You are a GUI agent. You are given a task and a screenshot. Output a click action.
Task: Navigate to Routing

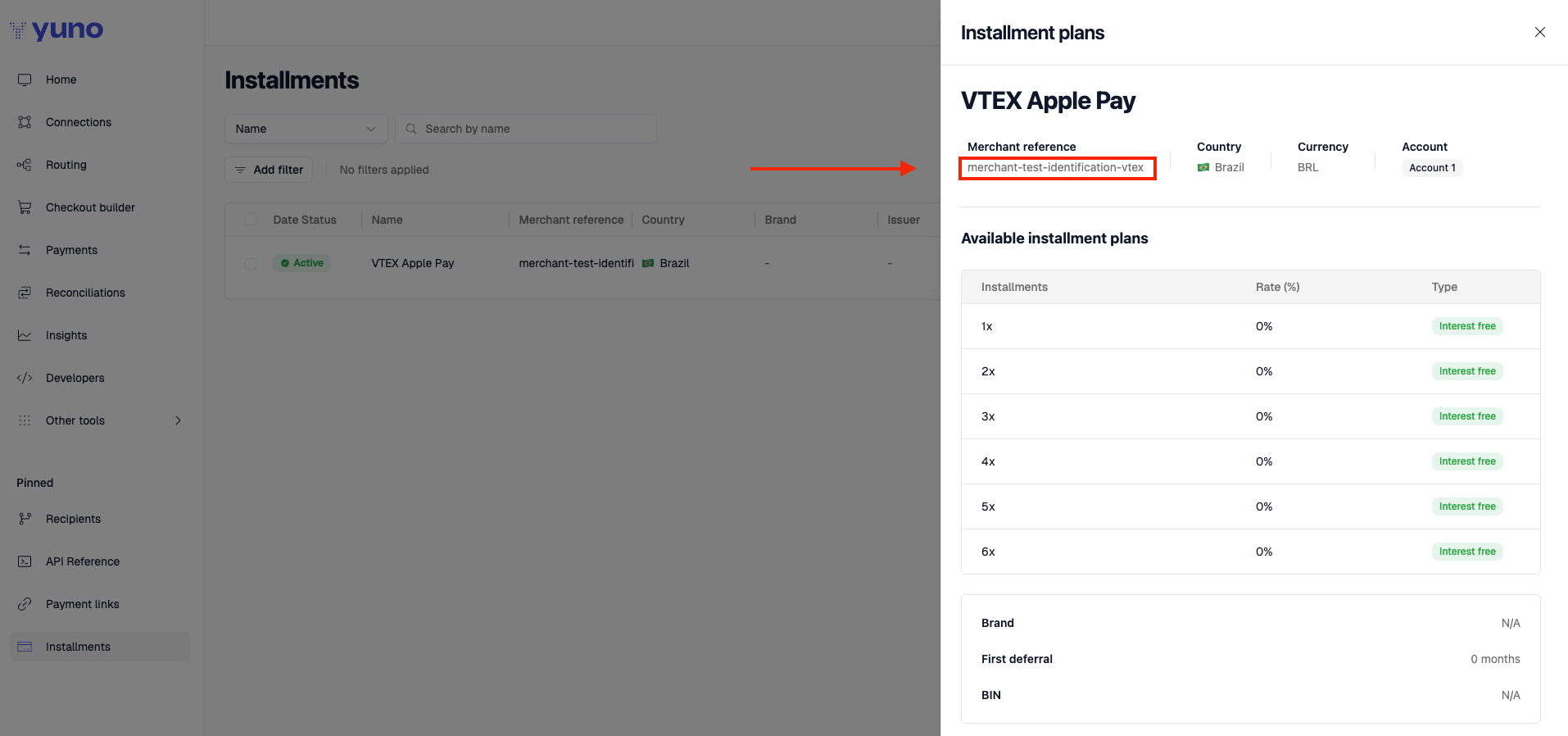tap(66, 165)
